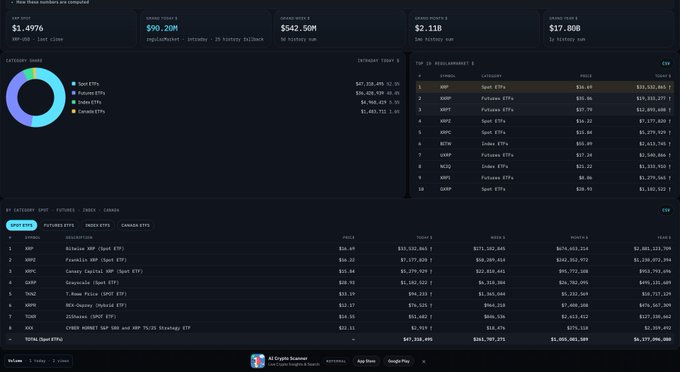This screenshot has height=372, width=680.
Task: Select XRPI row in Top 10 table
Action: (544, 178)
